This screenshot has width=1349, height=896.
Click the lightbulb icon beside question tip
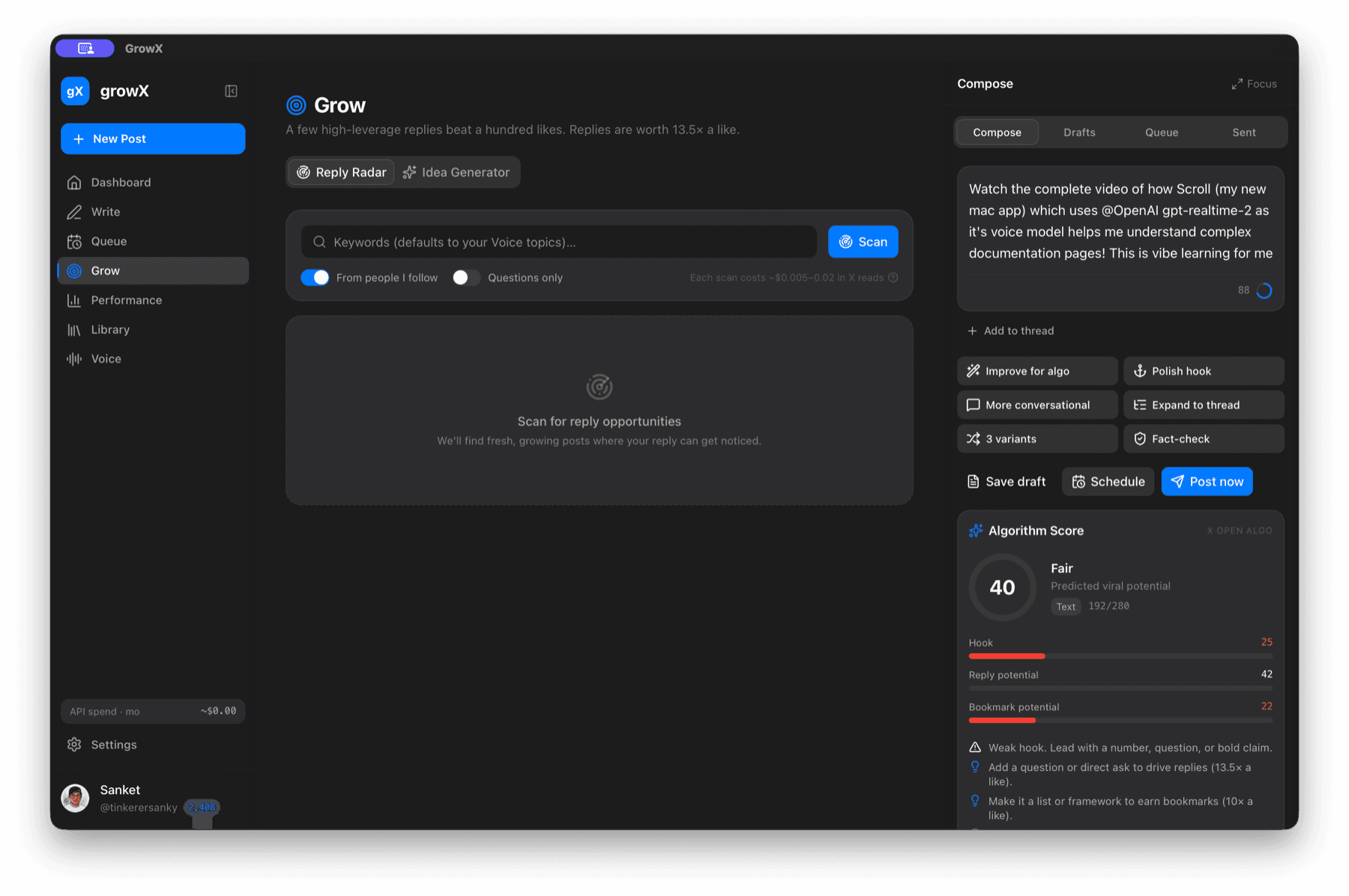point(975,767)
